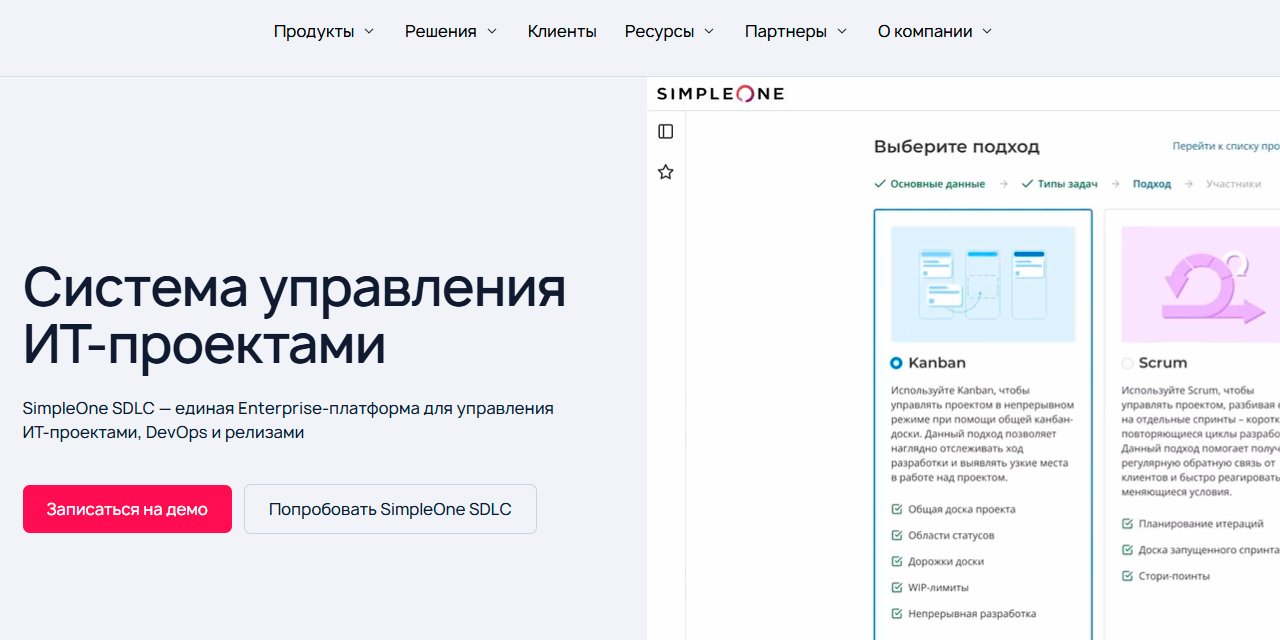The image size is (1280, 640).
Task: Click the Kanban board illustration thumbnail
Action: [983, 285]
